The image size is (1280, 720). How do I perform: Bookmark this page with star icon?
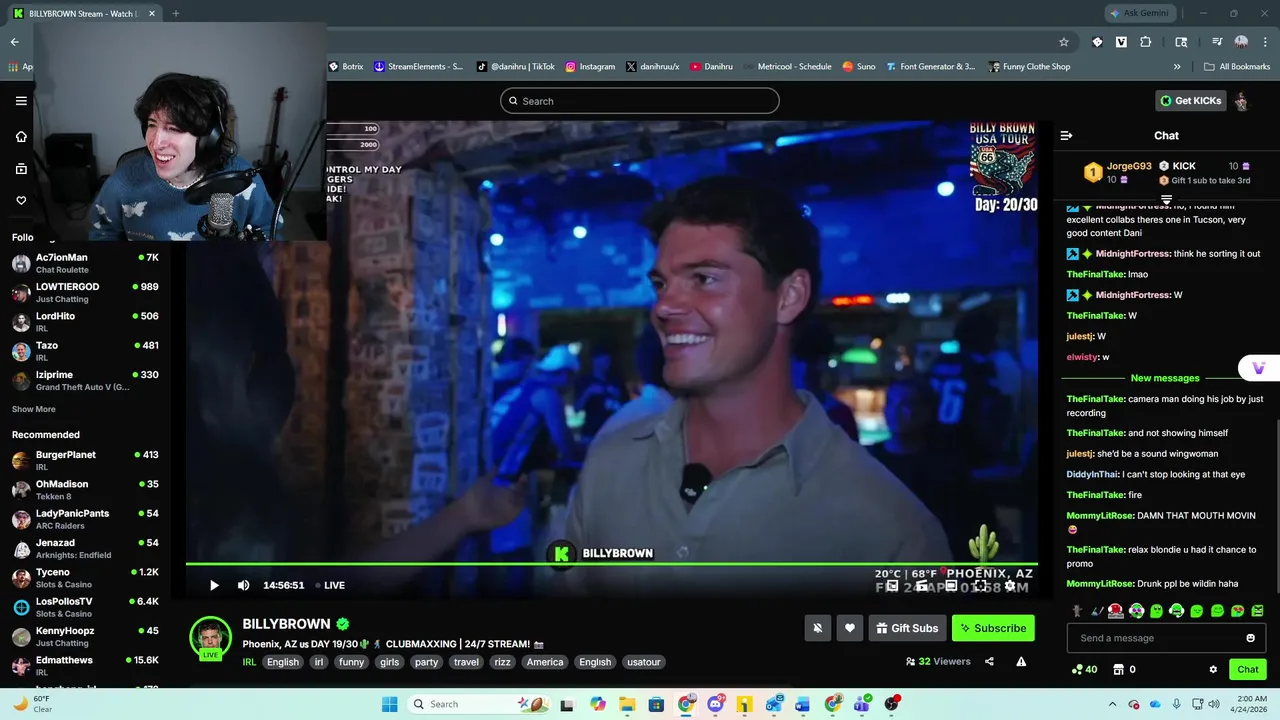point(1064,42)
